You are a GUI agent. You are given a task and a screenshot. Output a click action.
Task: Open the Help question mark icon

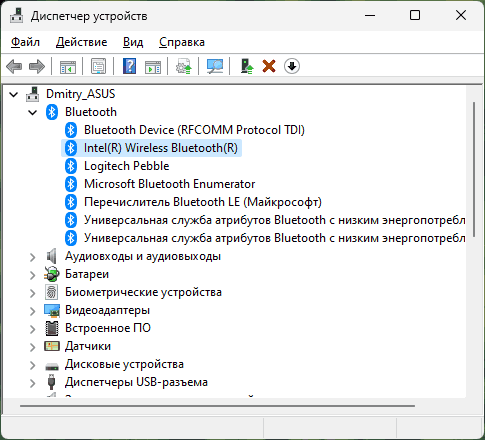pyautogui.click(x=130, y=66)
